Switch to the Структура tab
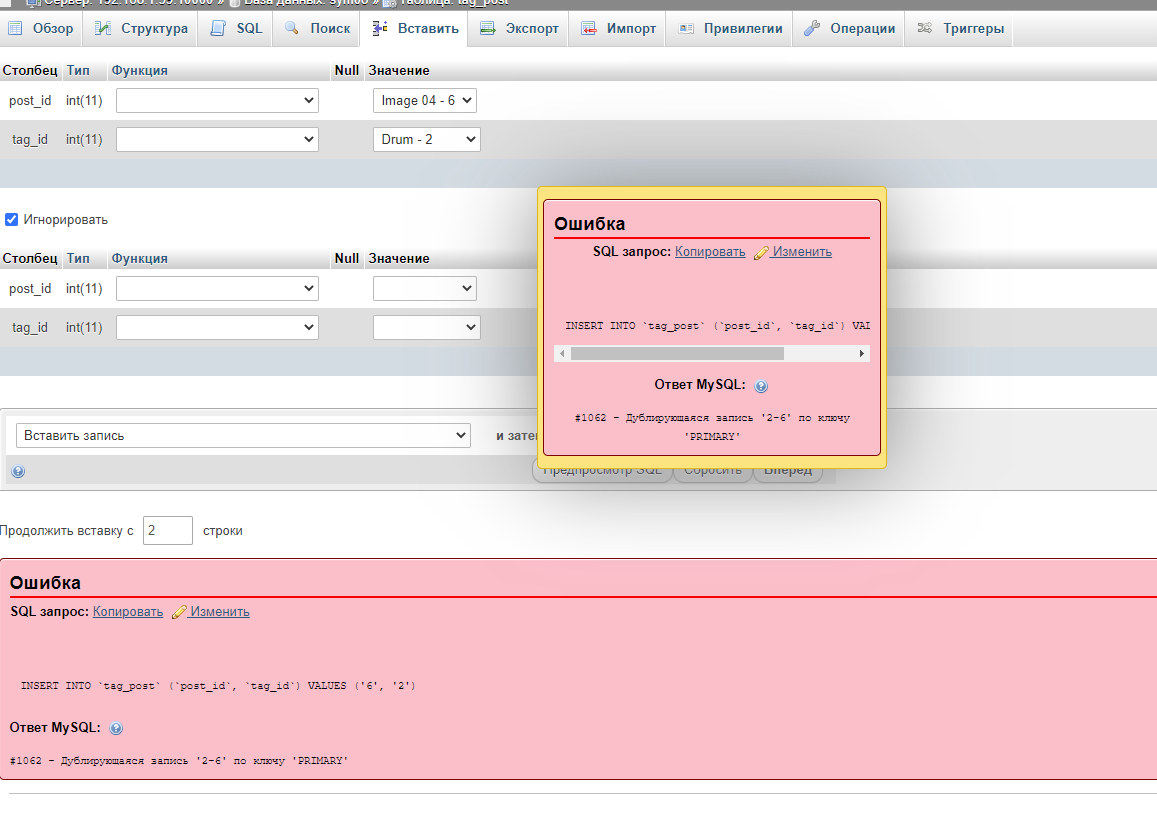The height and width of the screenshot is (832, 1157). click(142, 29)
